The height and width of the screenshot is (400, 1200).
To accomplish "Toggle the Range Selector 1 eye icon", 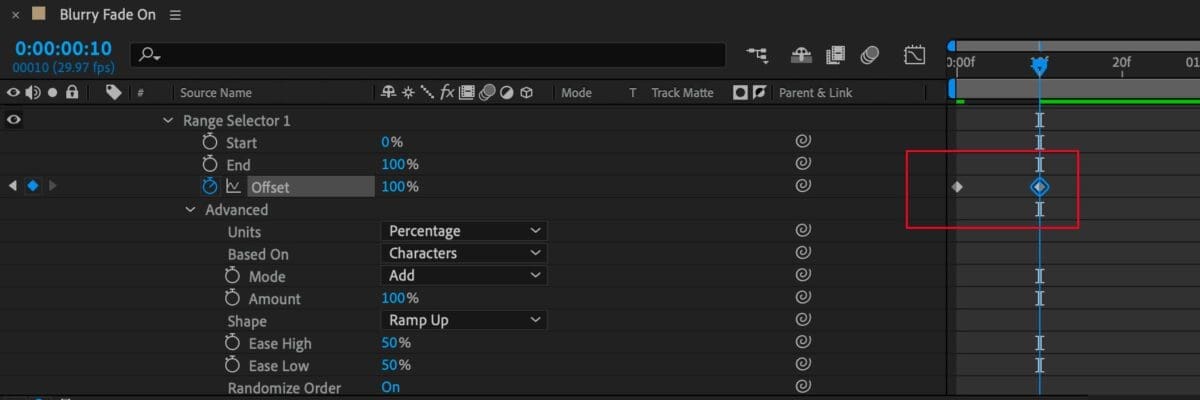I will 14,120.
